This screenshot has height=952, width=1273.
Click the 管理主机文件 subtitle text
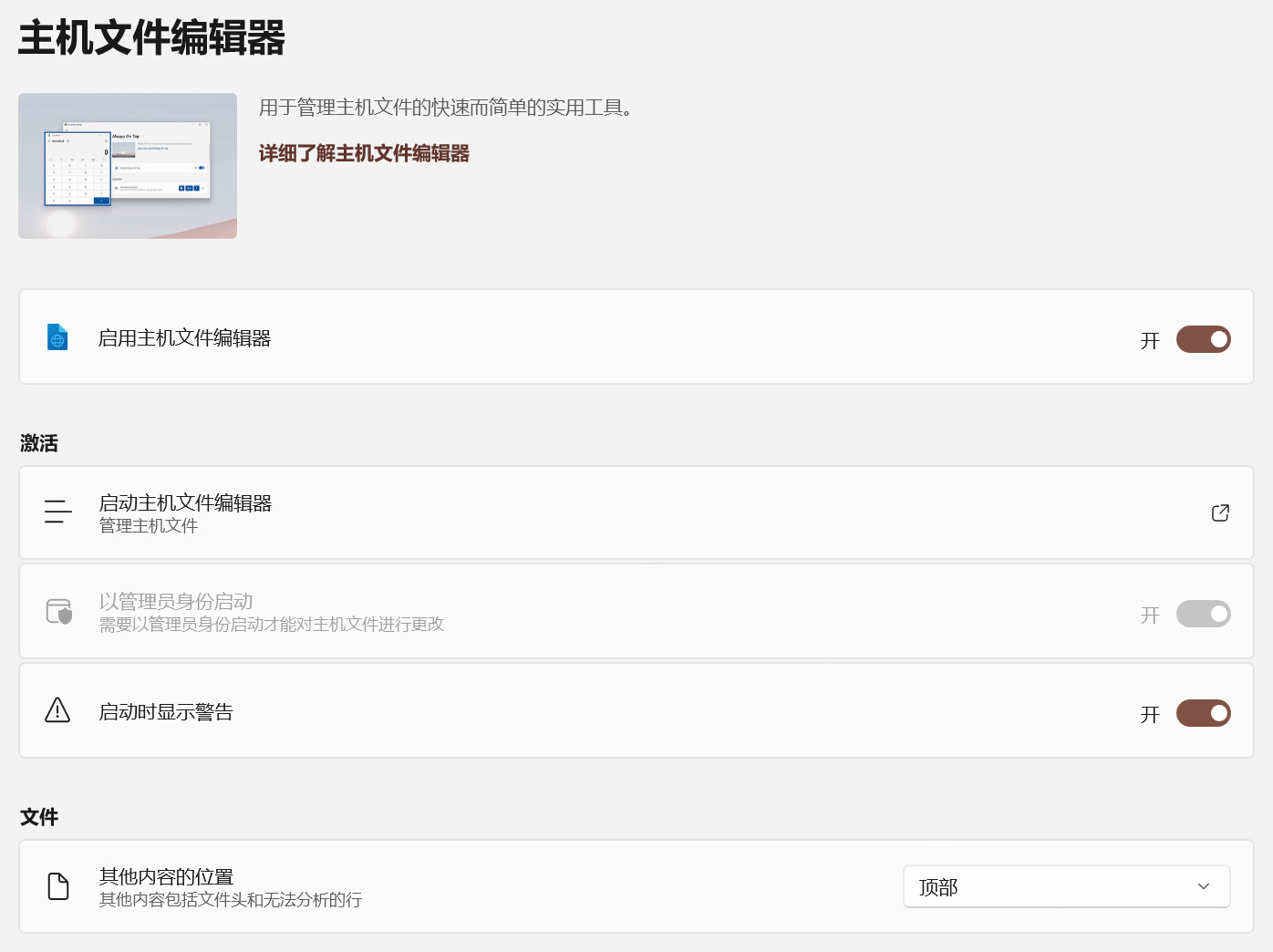point(149,526)
